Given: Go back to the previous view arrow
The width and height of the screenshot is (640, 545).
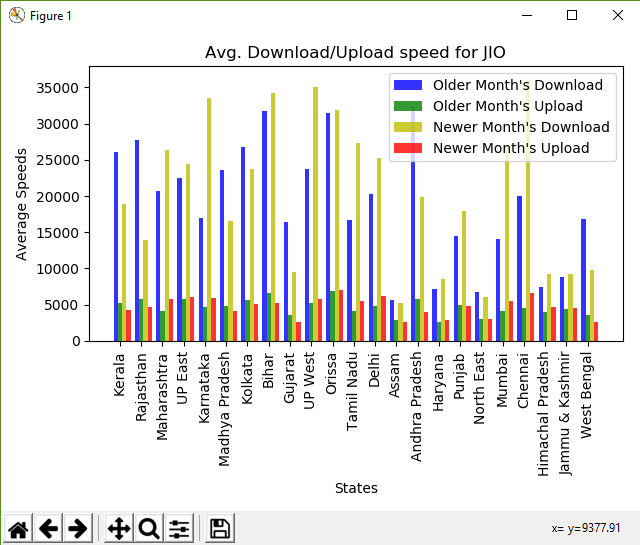Looking at the screenshot, I should pos(48,529).
